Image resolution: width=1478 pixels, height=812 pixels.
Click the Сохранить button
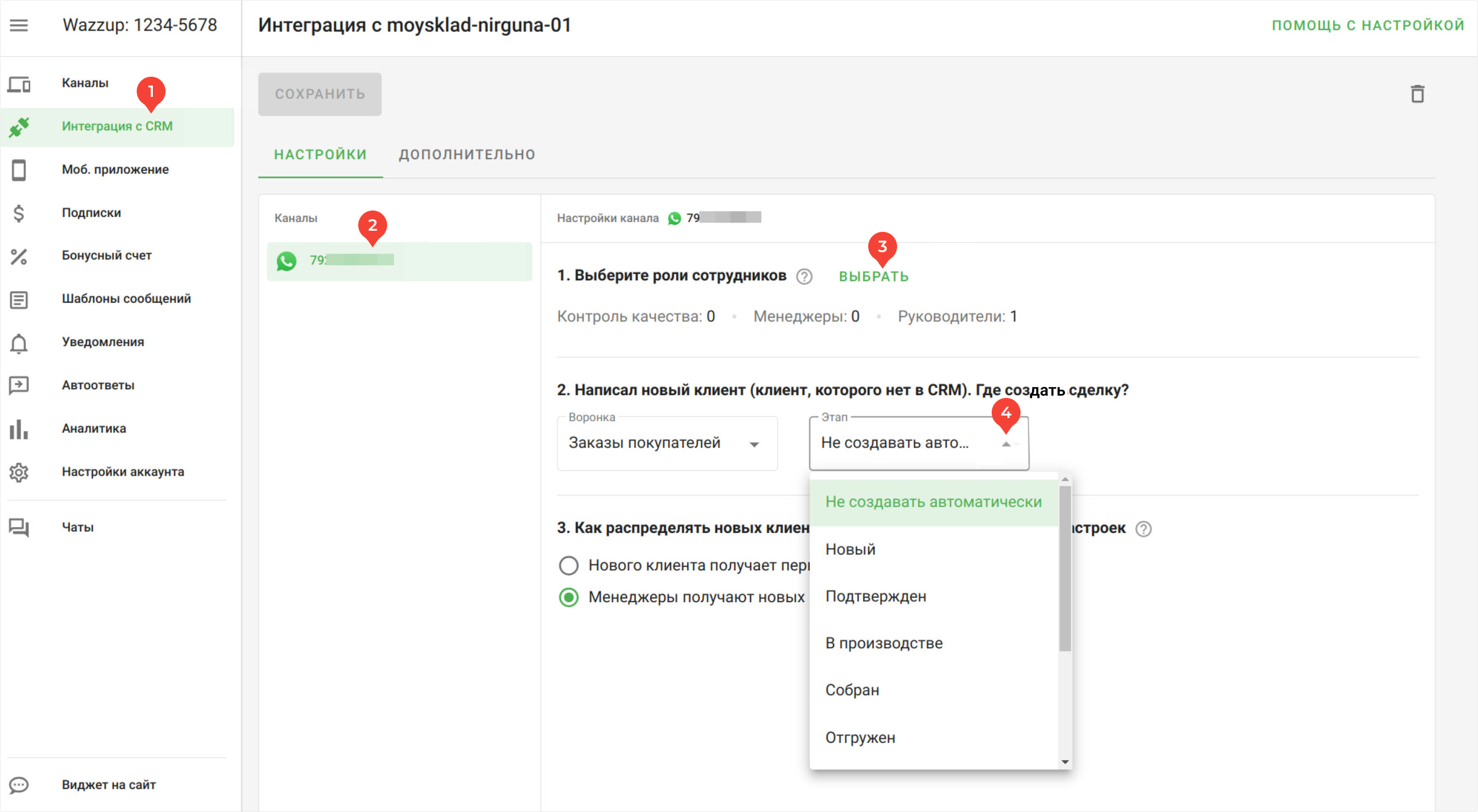click(320, 94)
